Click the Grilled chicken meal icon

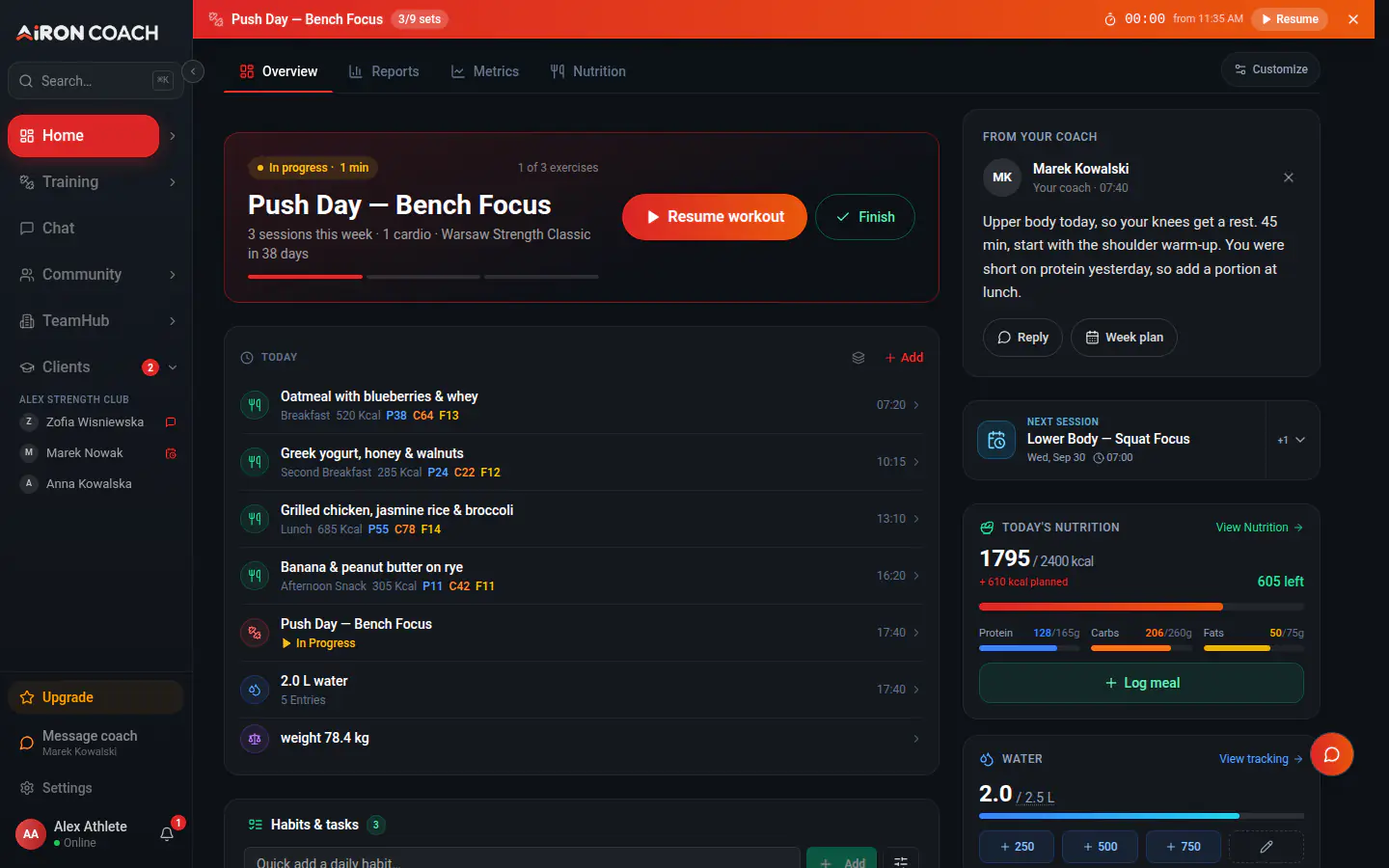[255, 519]
